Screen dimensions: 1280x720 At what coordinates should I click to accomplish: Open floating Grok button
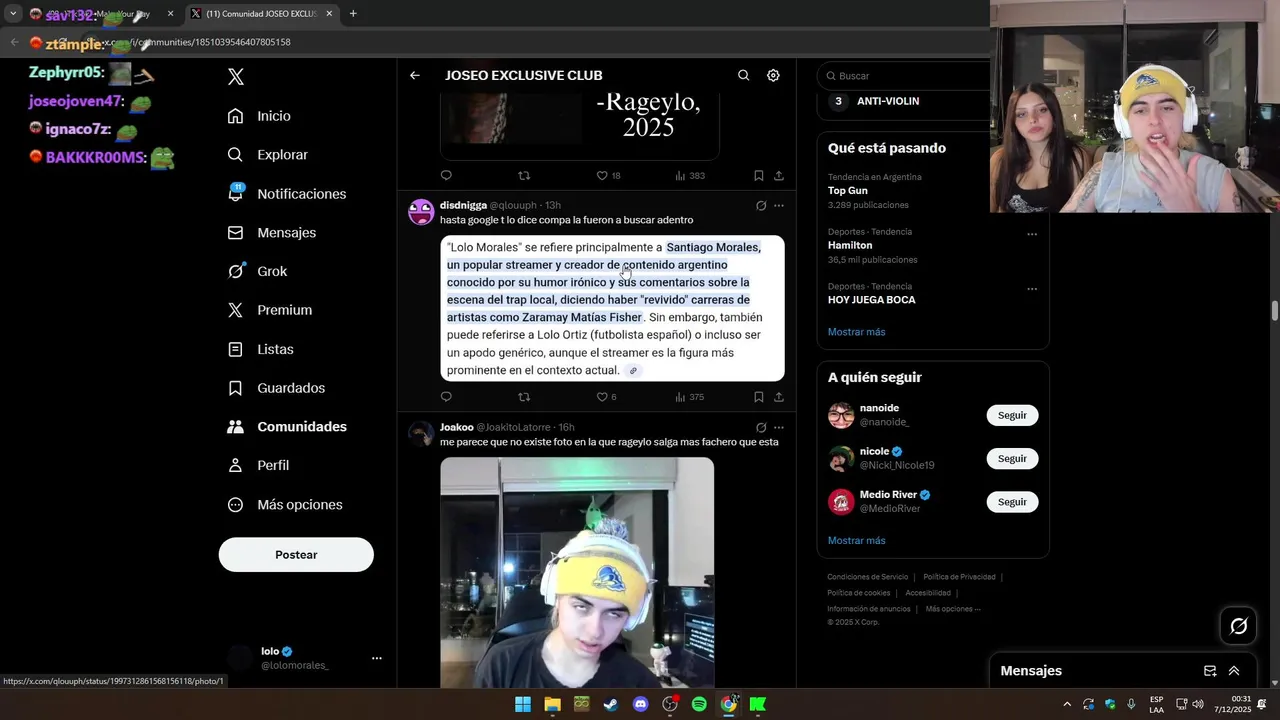[x=1239, y=626]
